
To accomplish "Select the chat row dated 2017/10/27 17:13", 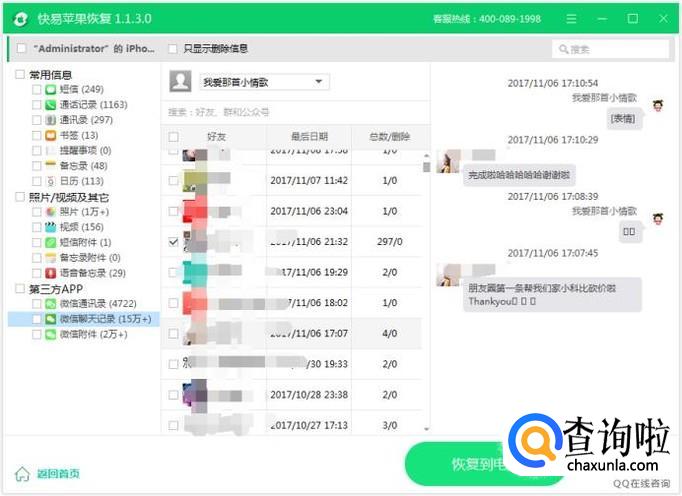I will pos(292,424).
